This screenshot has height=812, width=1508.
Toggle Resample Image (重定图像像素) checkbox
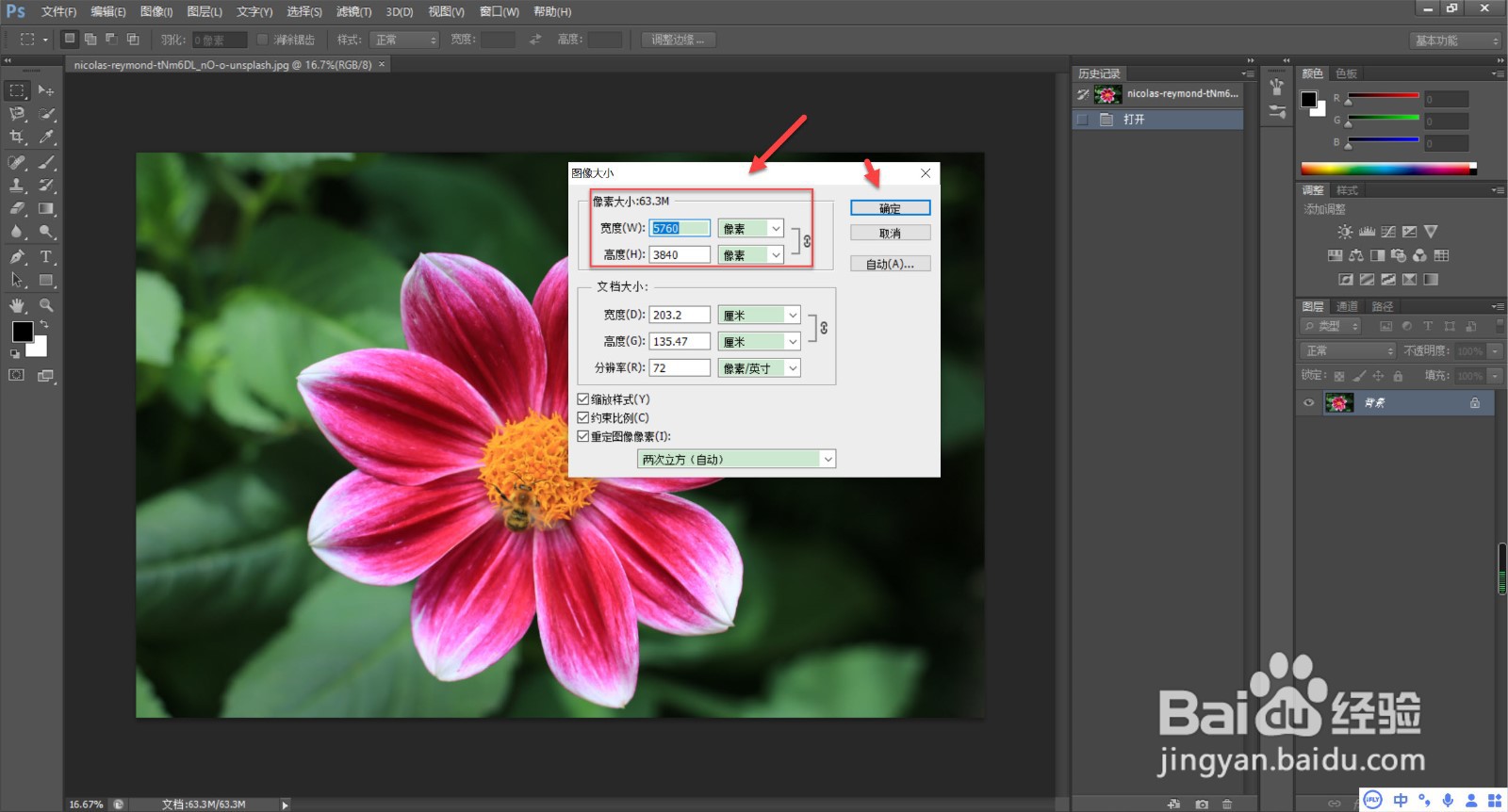582,436
